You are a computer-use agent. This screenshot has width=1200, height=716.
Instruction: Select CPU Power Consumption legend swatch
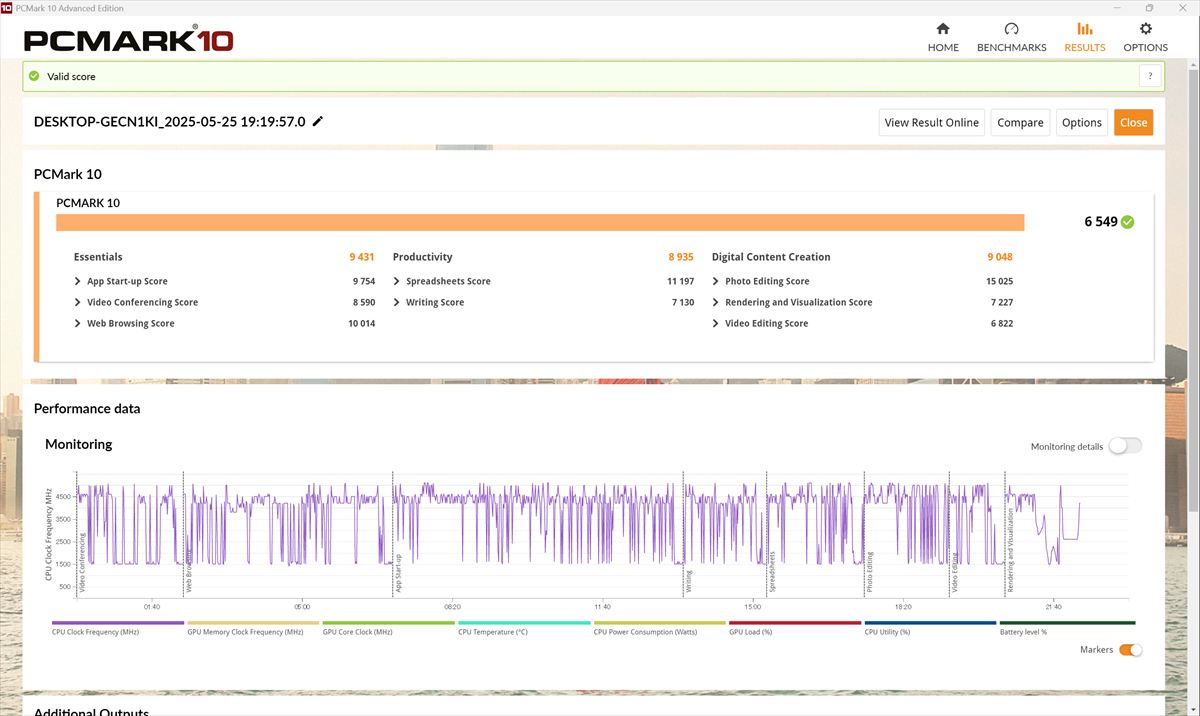(660, 623)
